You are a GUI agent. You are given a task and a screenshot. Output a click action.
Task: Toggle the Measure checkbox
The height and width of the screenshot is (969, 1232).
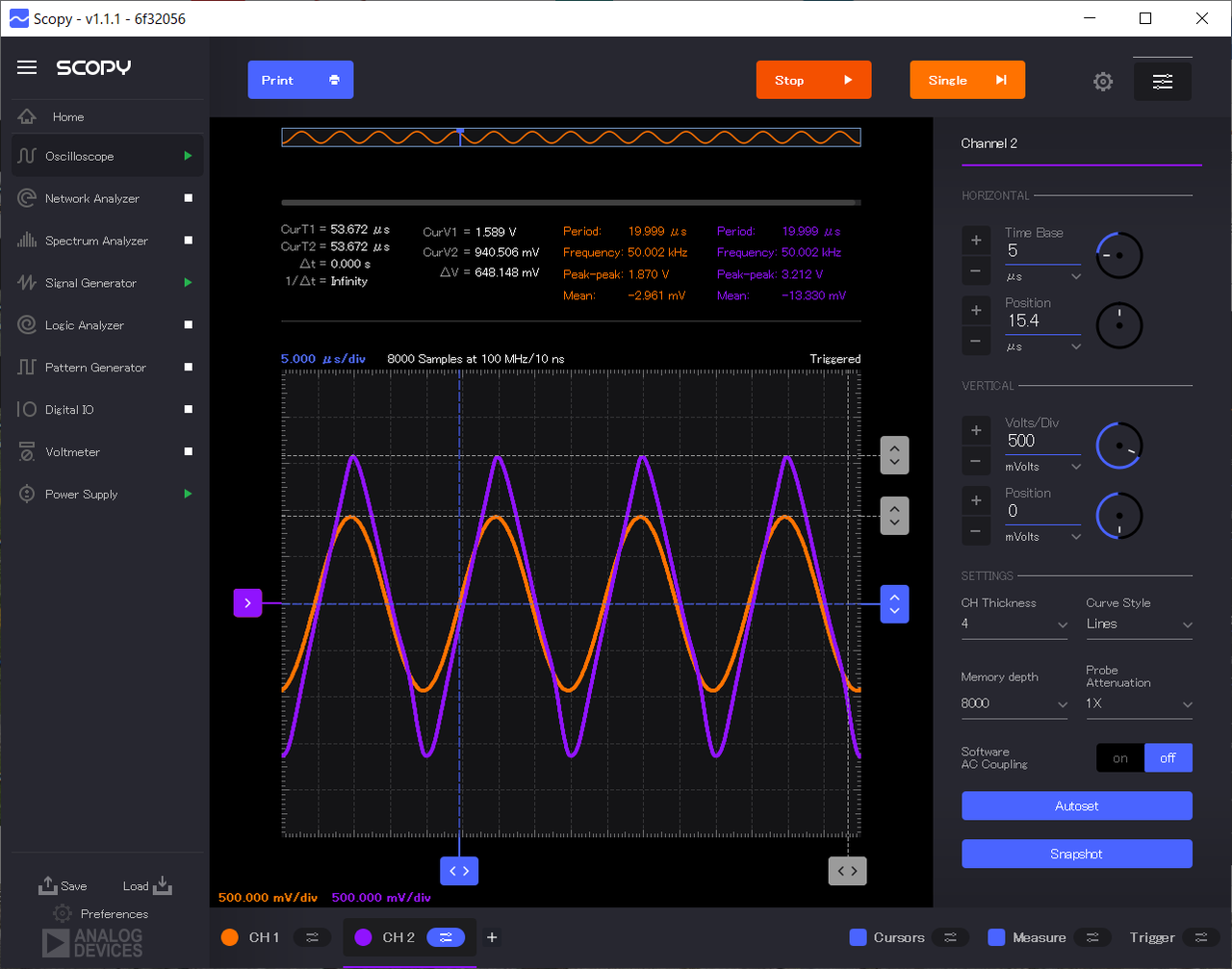click(997, 937)
